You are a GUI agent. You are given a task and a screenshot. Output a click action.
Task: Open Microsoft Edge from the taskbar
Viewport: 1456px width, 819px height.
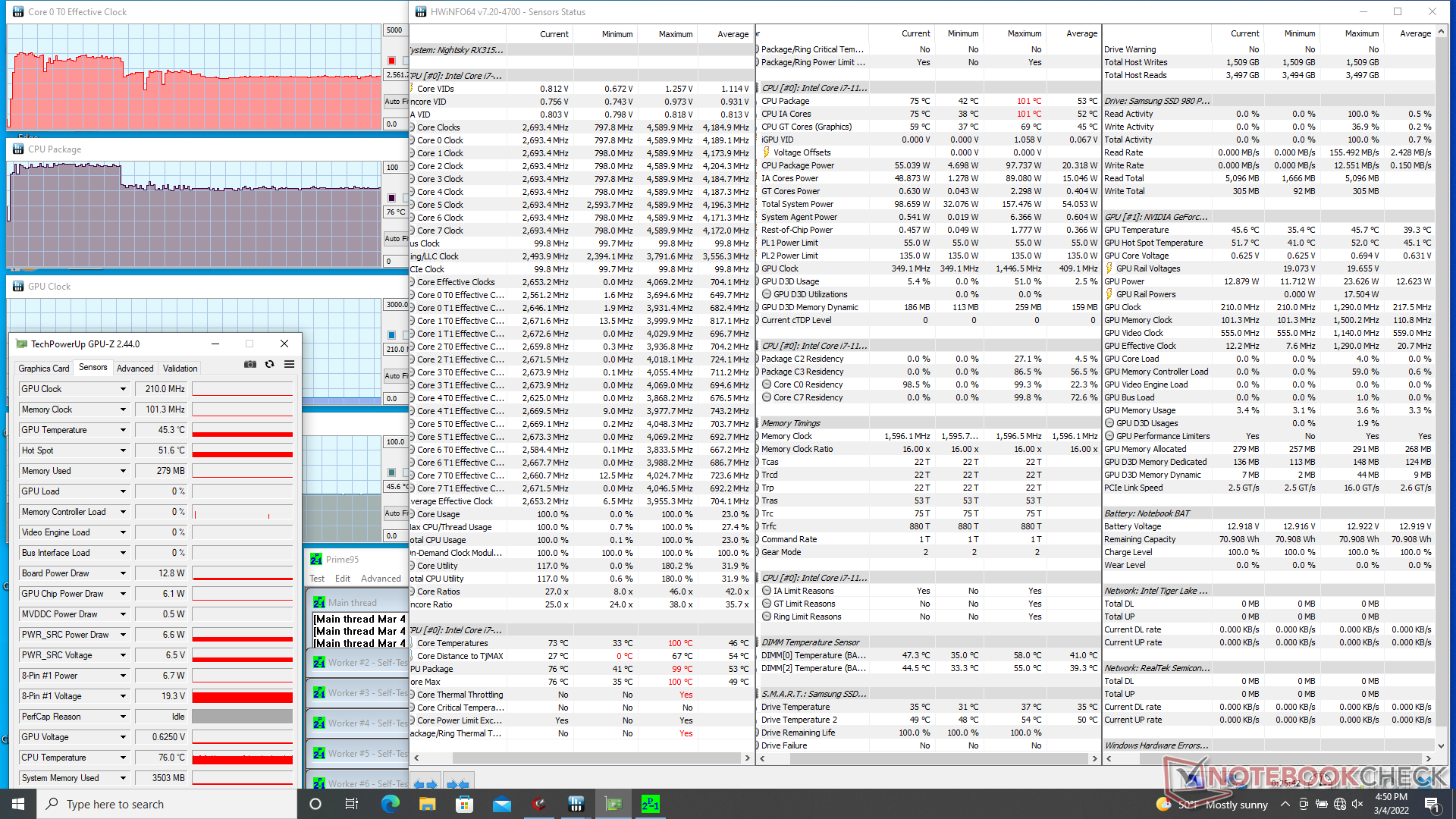tap(390, 804)
